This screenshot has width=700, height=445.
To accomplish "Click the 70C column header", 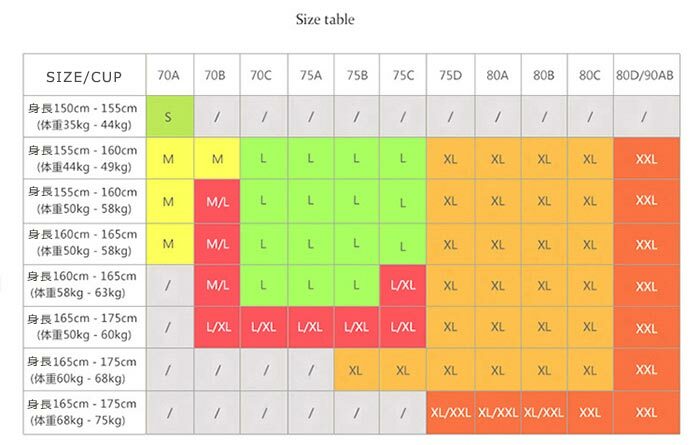I will point(263,75).
